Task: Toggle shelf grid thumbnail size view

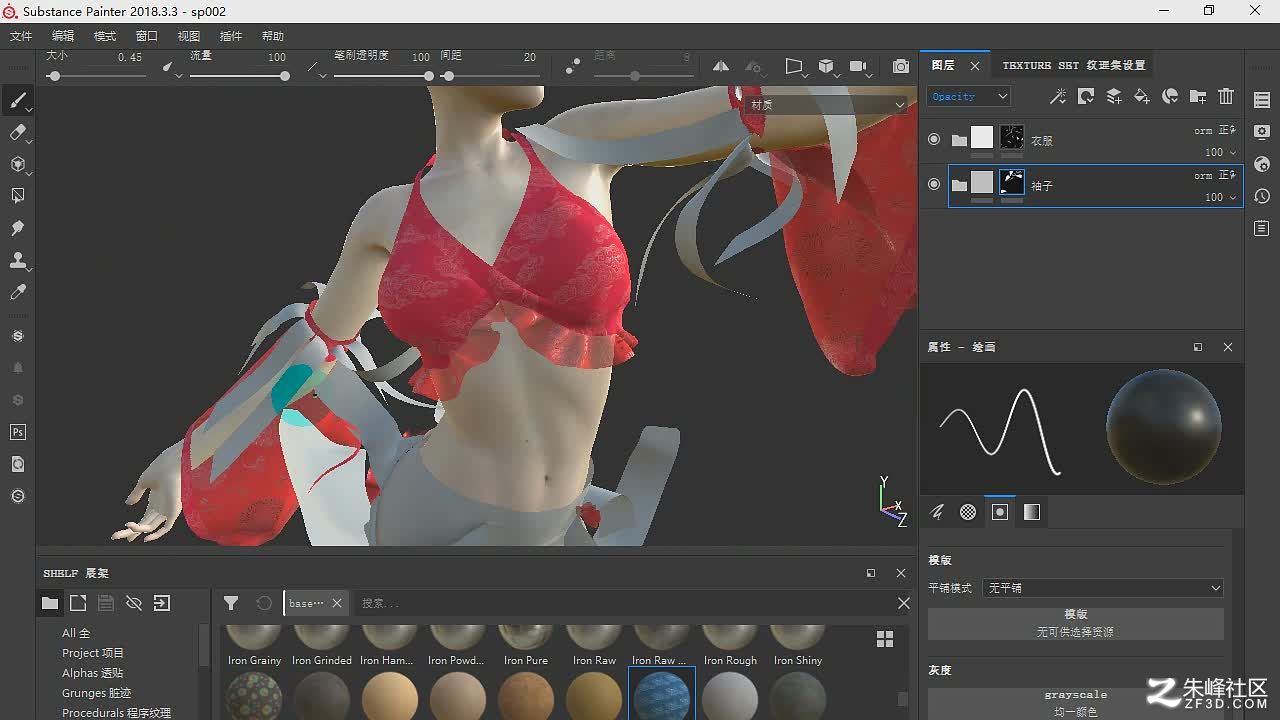Action: 885,639
